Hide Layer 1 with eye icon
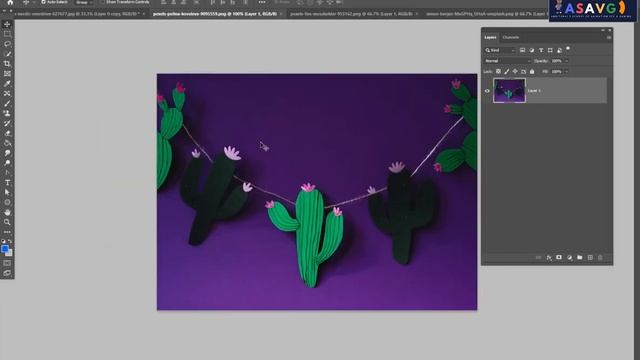 [x=487, y=91]
